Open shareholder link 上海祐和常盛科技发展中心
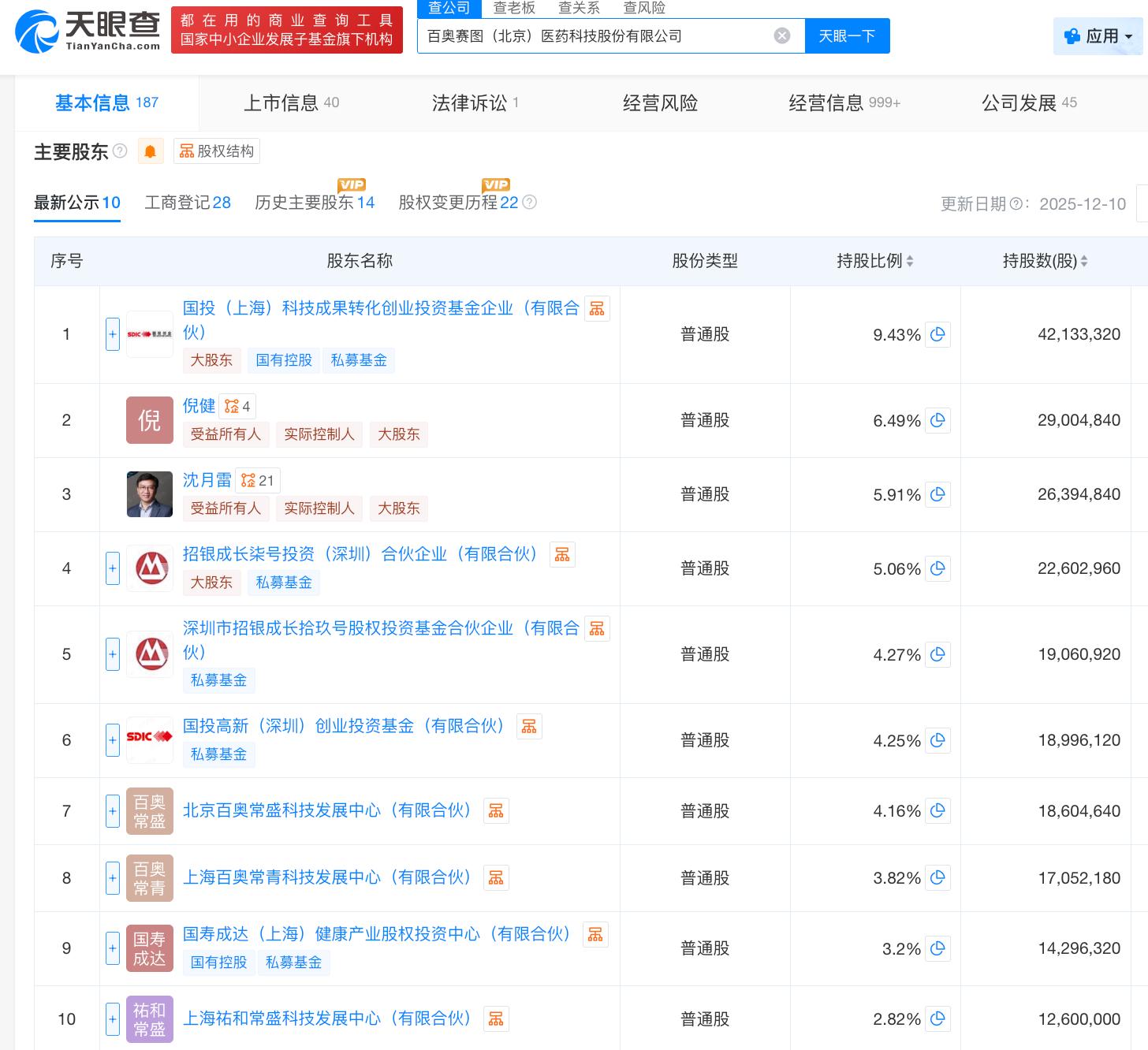1148x1050 pixels. click(326, 1018)
